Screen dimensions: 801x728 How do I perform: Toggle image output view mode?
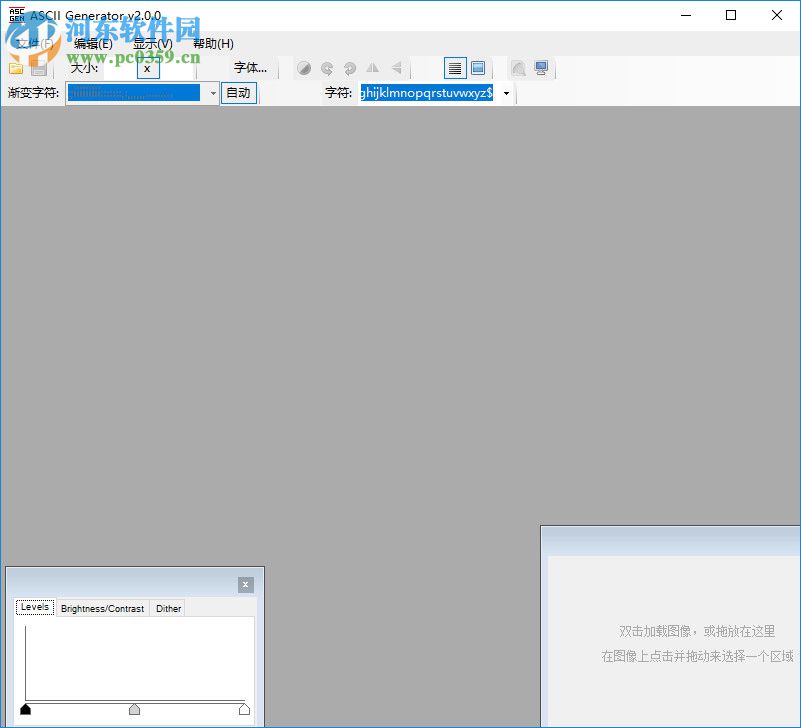(479, 68)
